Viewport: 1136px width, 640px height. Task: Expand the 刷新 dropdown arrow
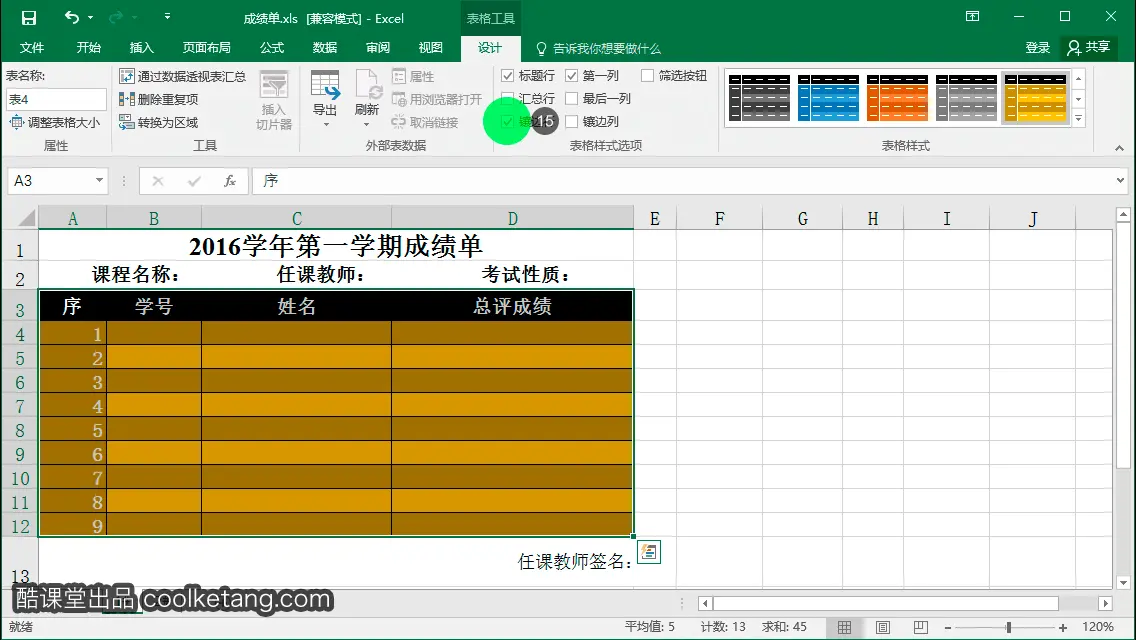(x=367, y=125)
